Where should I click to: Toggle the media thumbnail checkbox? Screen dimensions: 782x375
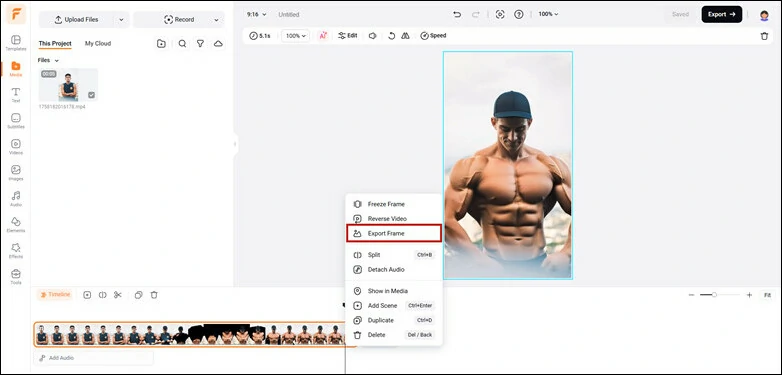[x=91, y=95]
